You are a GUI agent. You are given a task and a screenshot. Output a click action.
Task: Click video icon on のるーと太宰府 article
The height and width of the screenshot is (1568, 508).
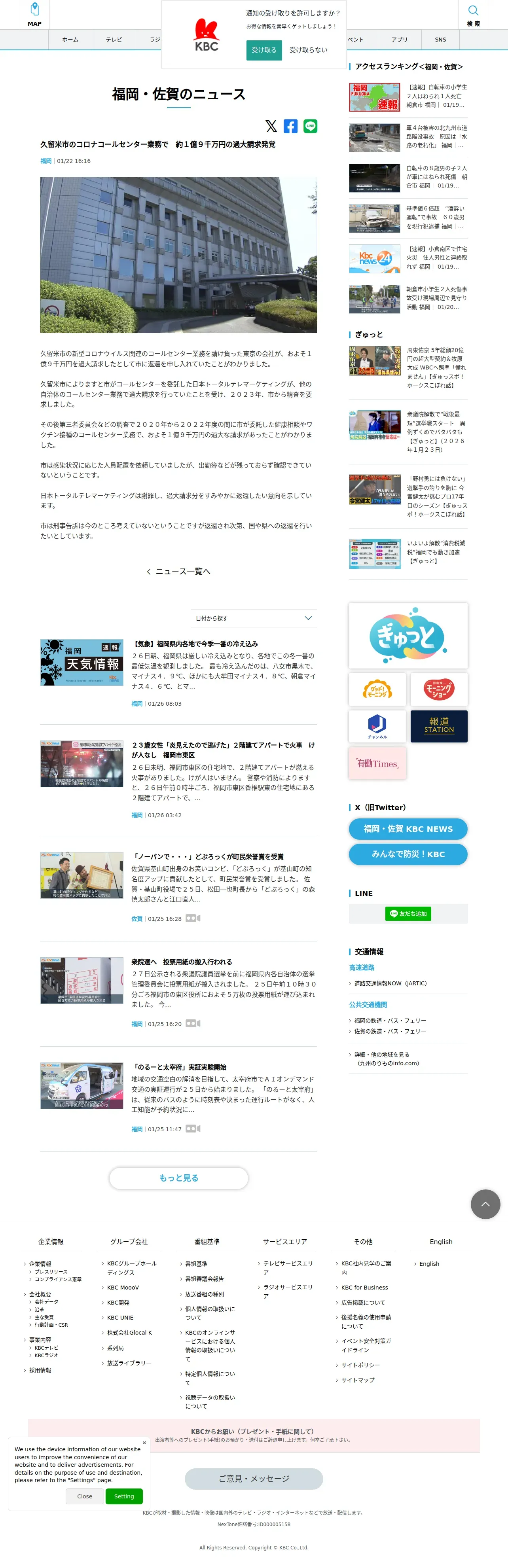point(193,1129)
